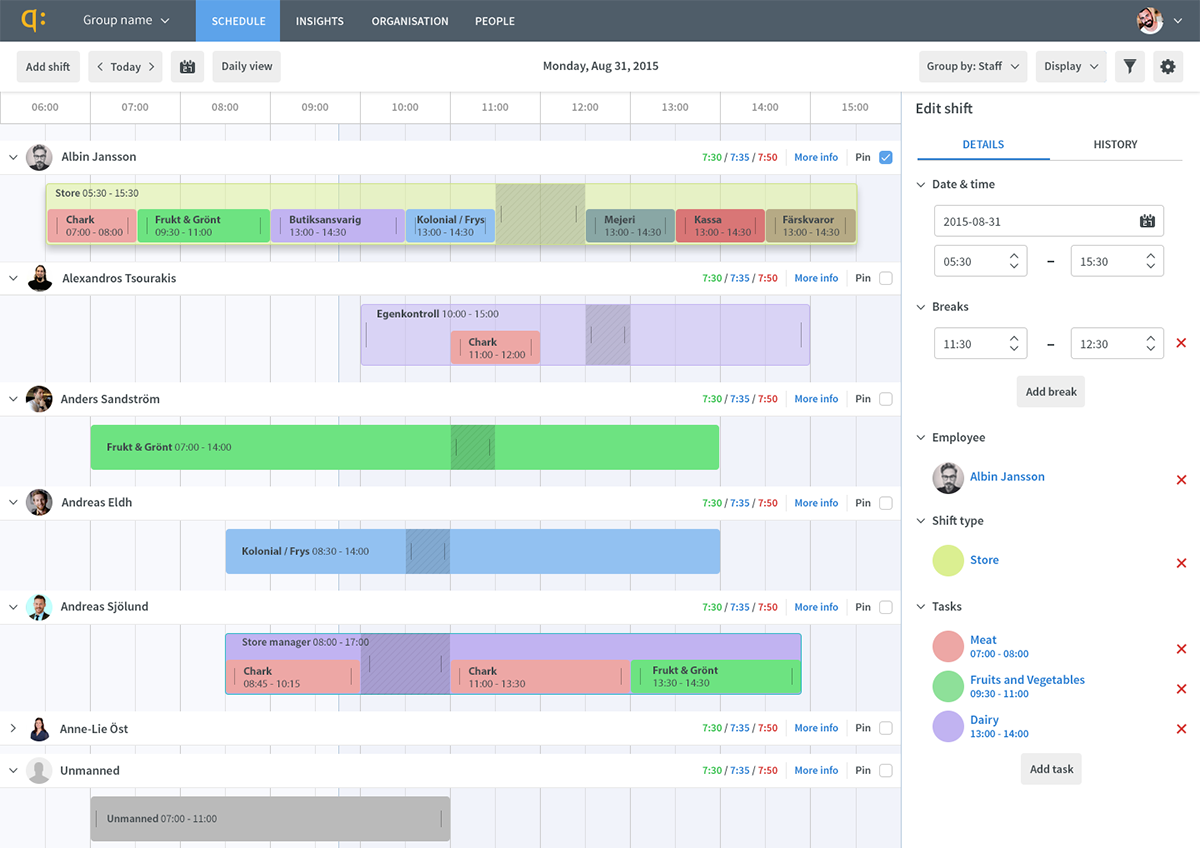Pin Andreas Sjölund row
The height and width of the screenshot is (848, 1200).
(886, 607)
